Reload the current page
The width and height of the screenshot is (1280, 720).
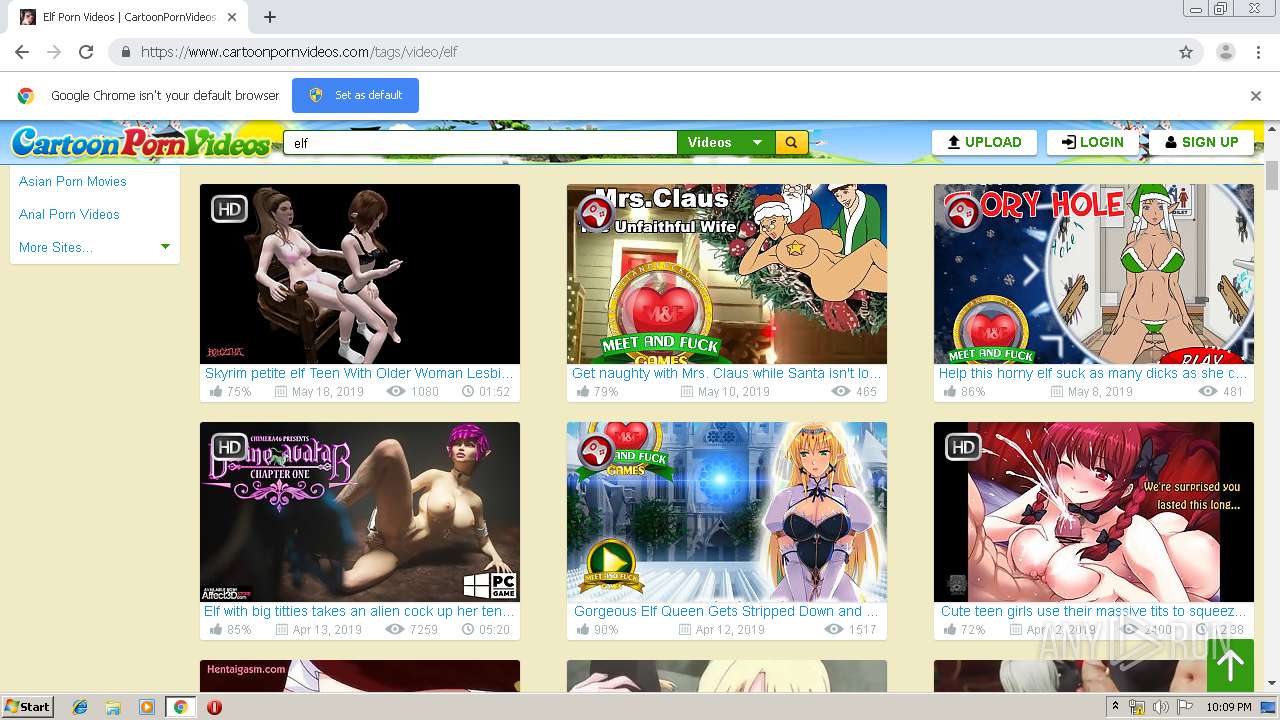86,52
